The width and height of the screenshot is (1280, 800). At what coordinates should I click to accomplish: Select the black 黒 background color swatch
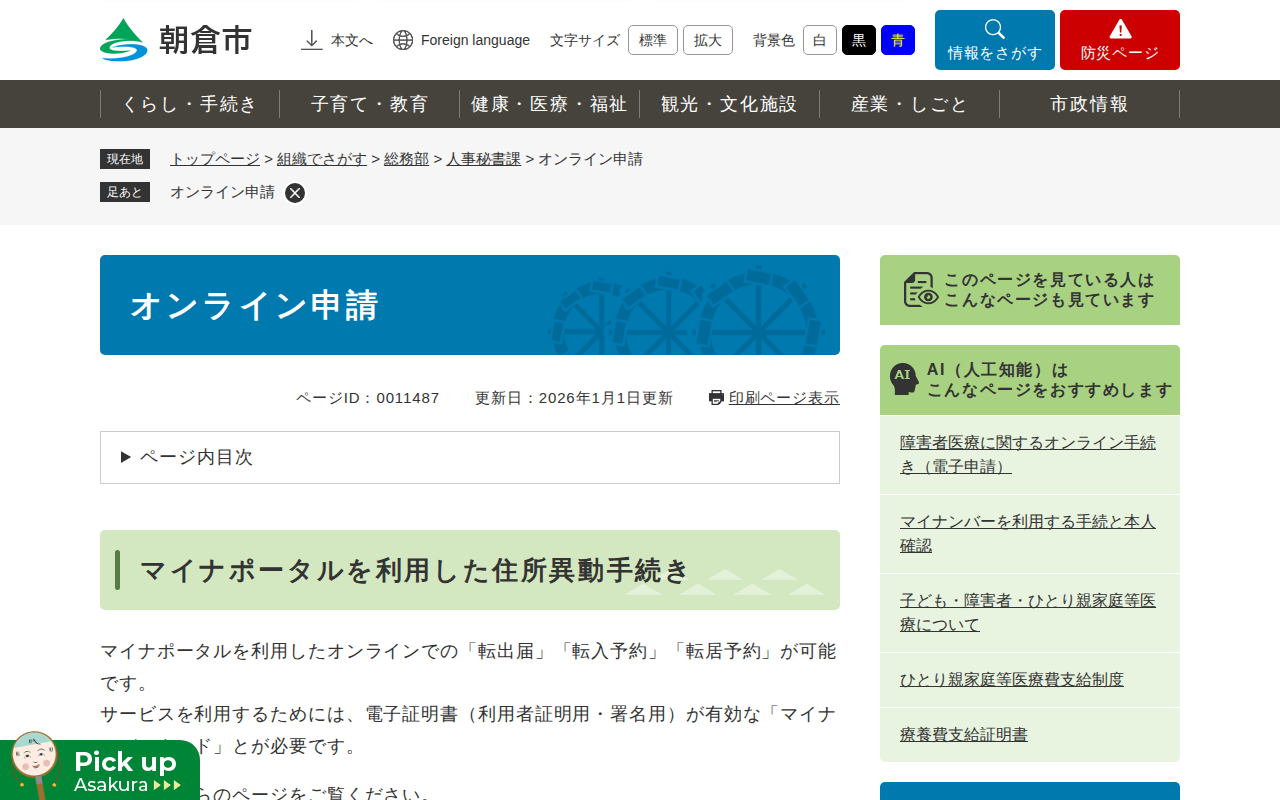click(858, 40)
